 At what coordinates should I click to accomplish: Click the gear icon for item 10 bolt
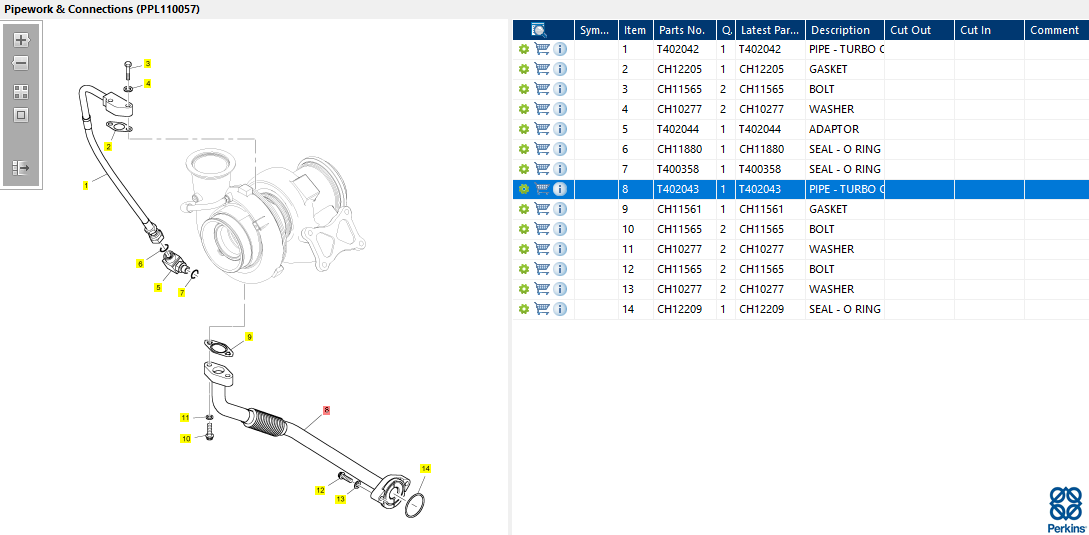click(x=524, y=229)
